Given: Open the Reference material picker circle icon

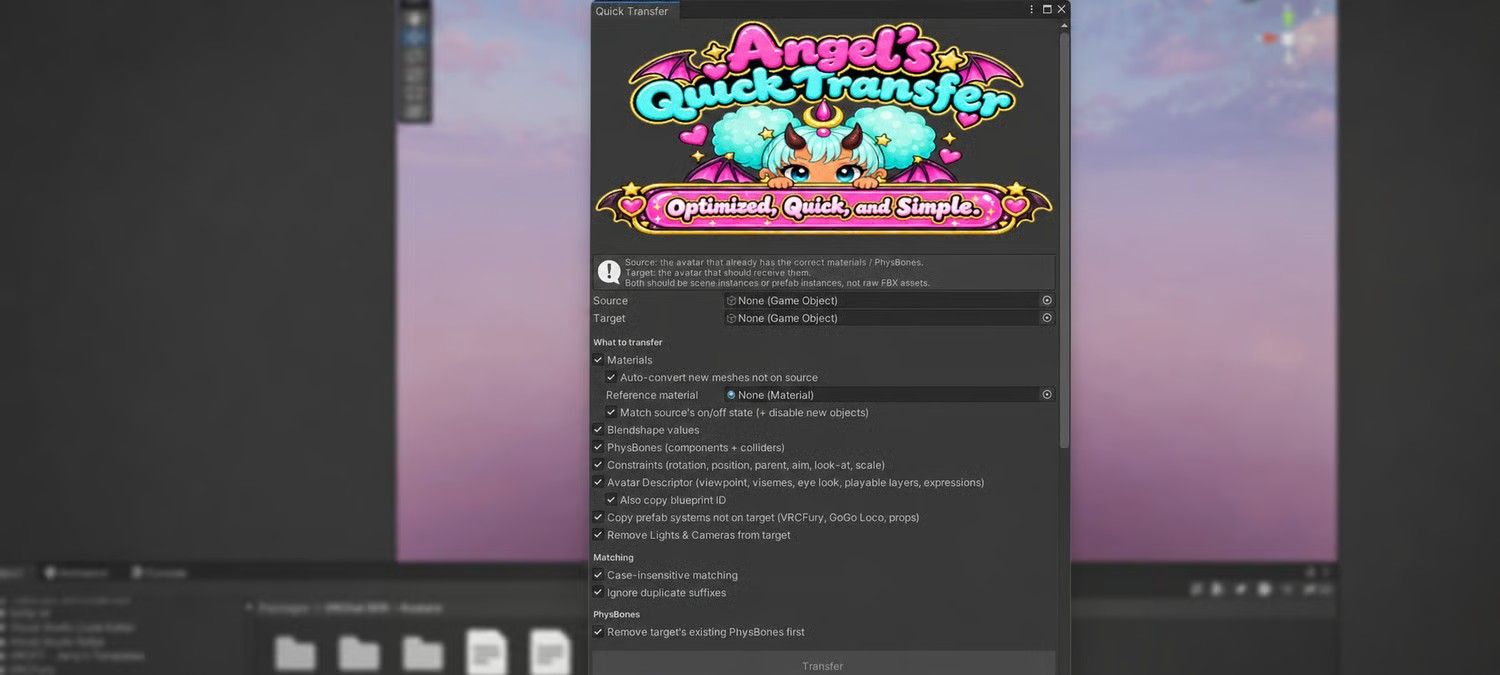Looking at the screenshot, I should [1047, 395].
